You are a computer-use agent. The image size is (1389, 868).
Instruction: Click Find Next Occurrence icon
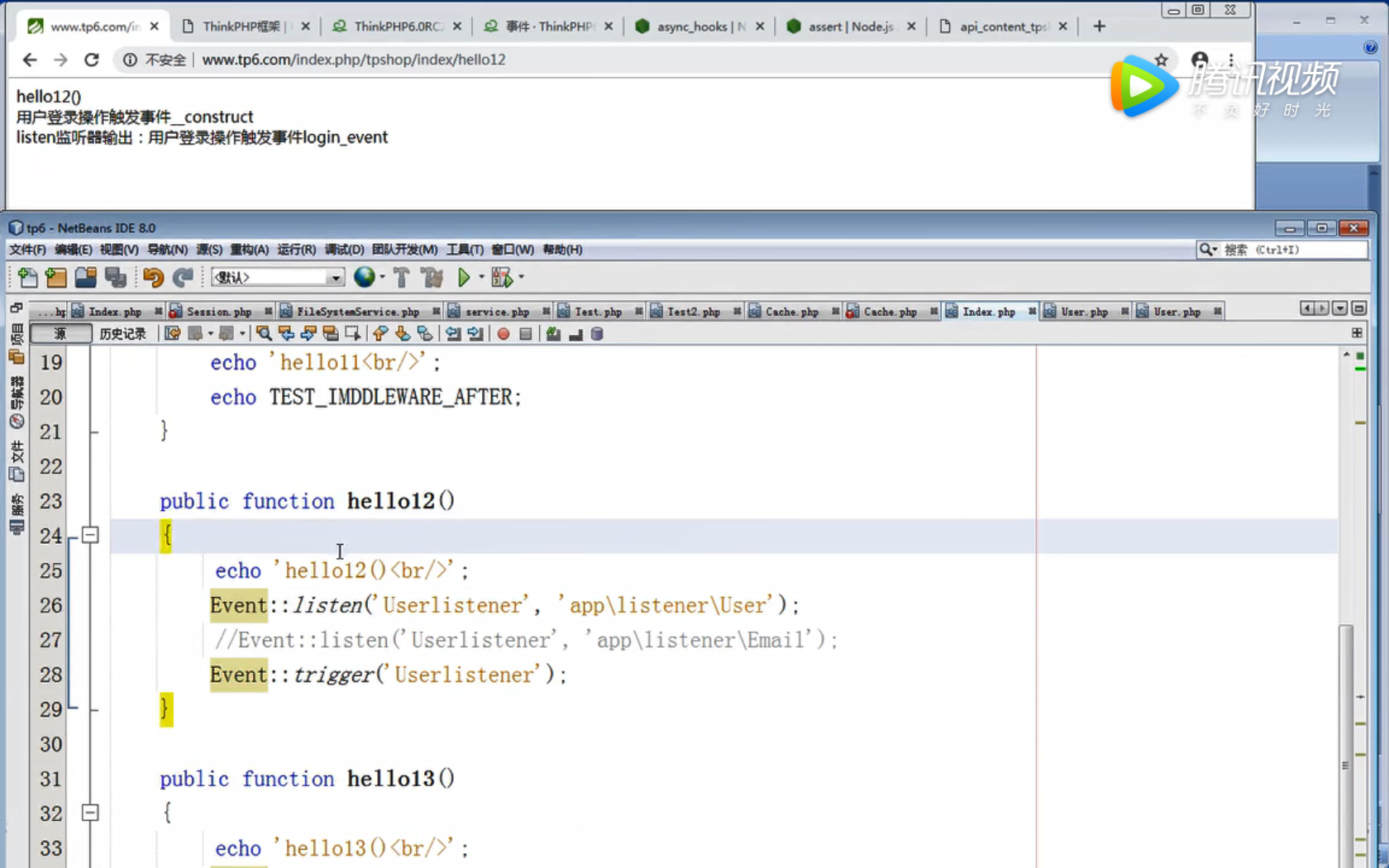(x=308, y=334)
